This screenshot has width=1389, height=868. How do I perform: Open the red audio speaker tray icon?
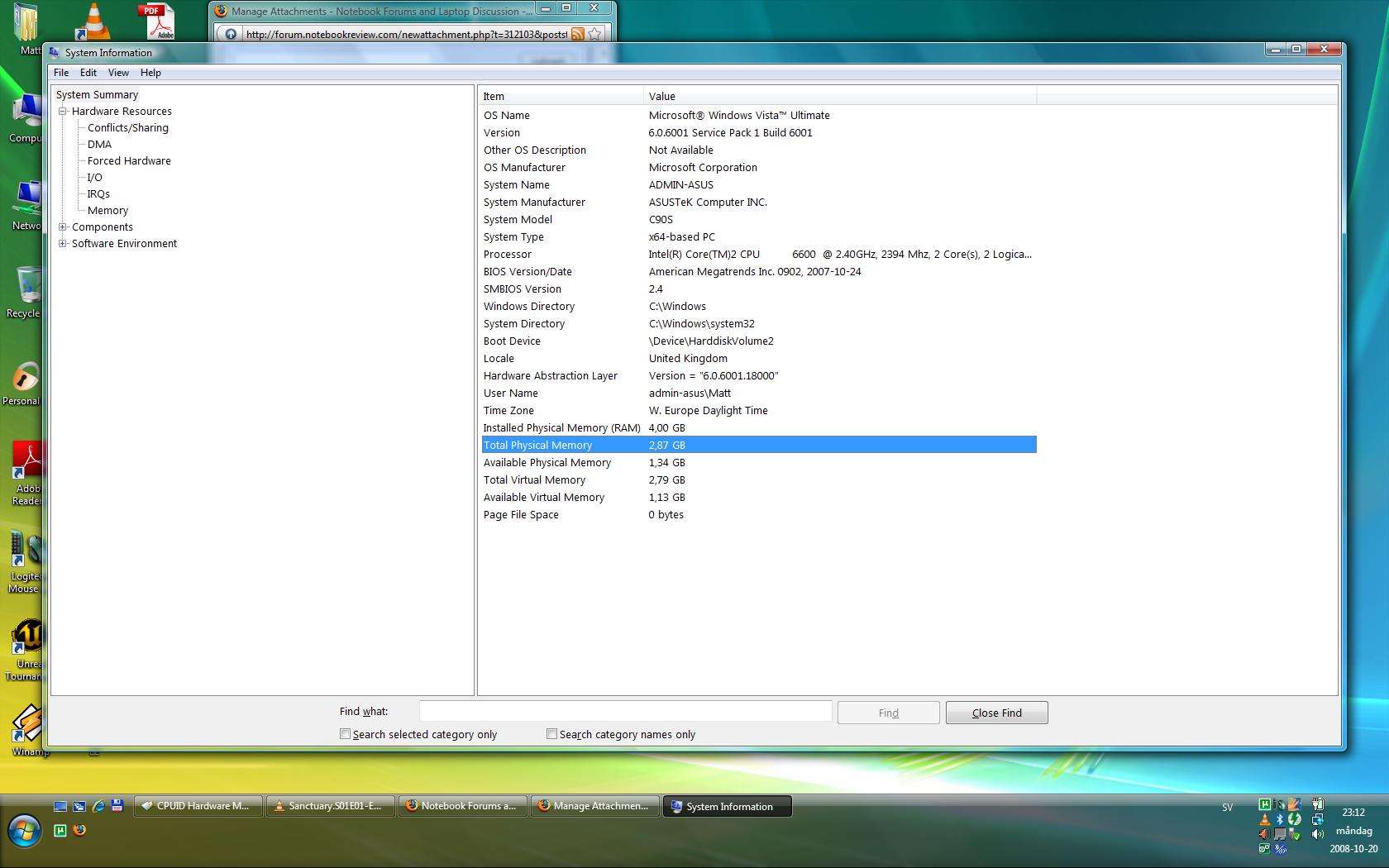tap(1264, 834)
